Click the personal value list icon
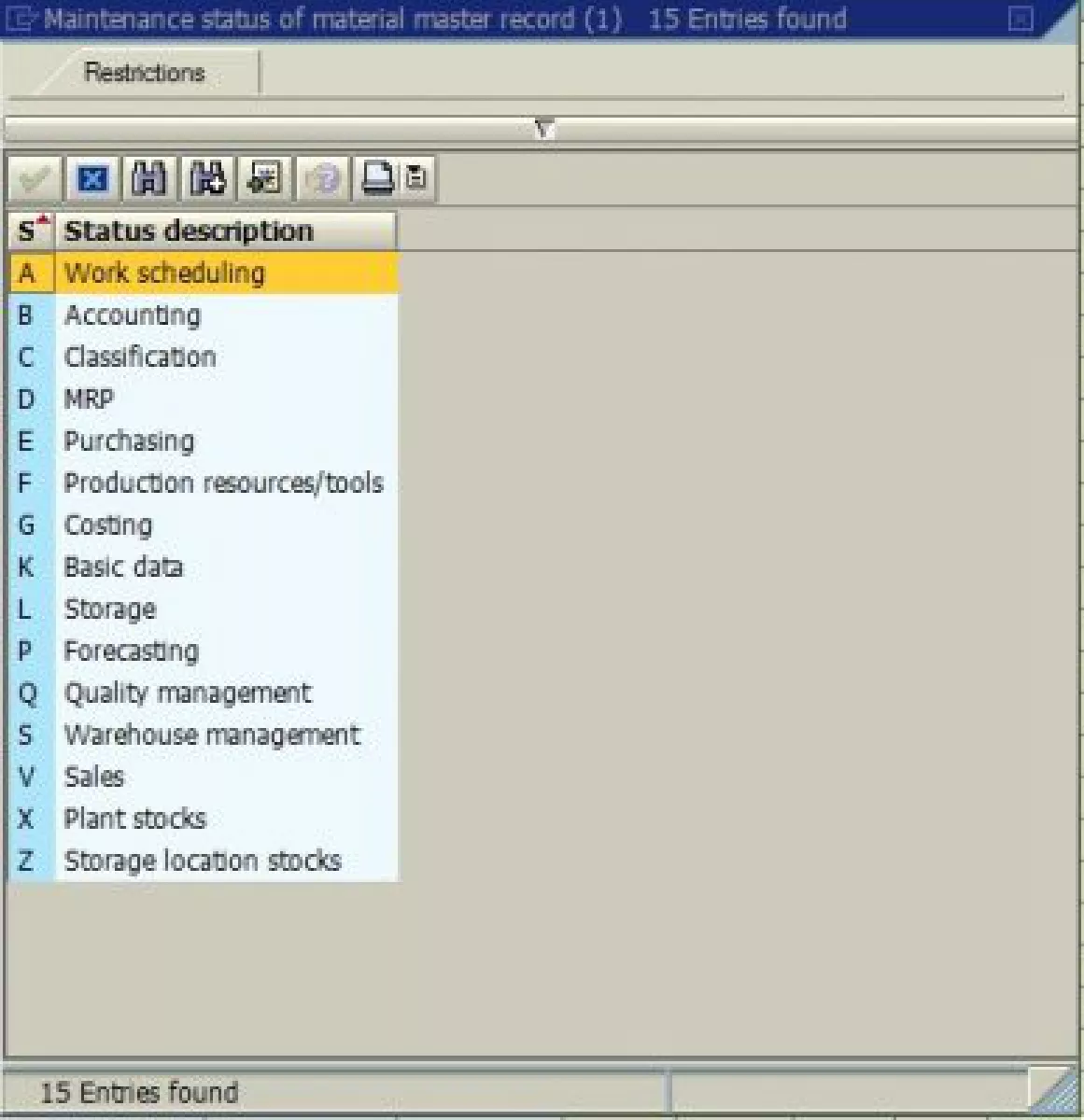The width and height of the screenshot is (1084, 1120). pos(265,178)
